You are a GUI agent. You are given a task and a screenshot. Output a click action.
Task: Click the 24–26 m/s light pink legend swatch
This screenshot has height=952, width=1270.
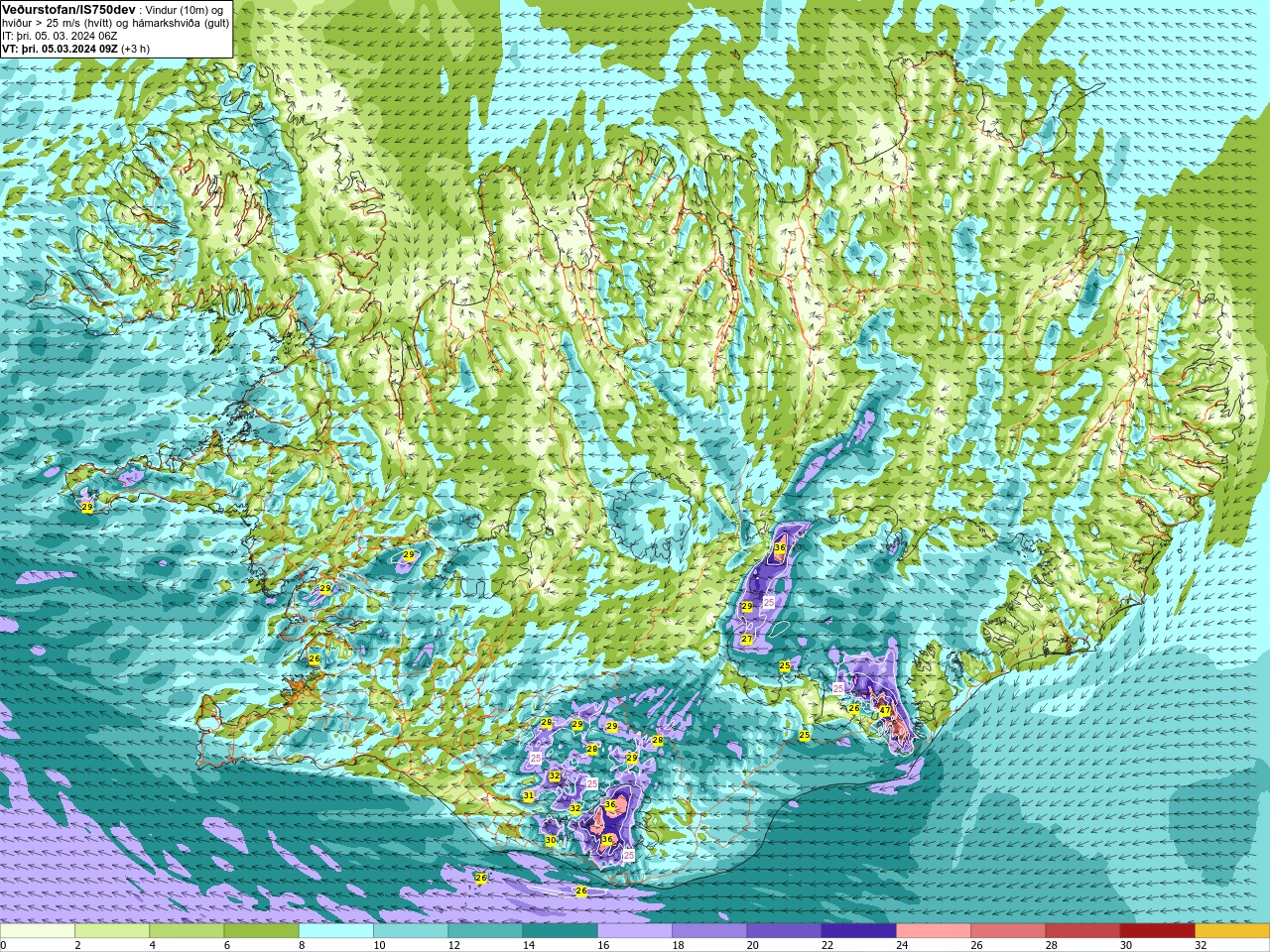(934, 931)
